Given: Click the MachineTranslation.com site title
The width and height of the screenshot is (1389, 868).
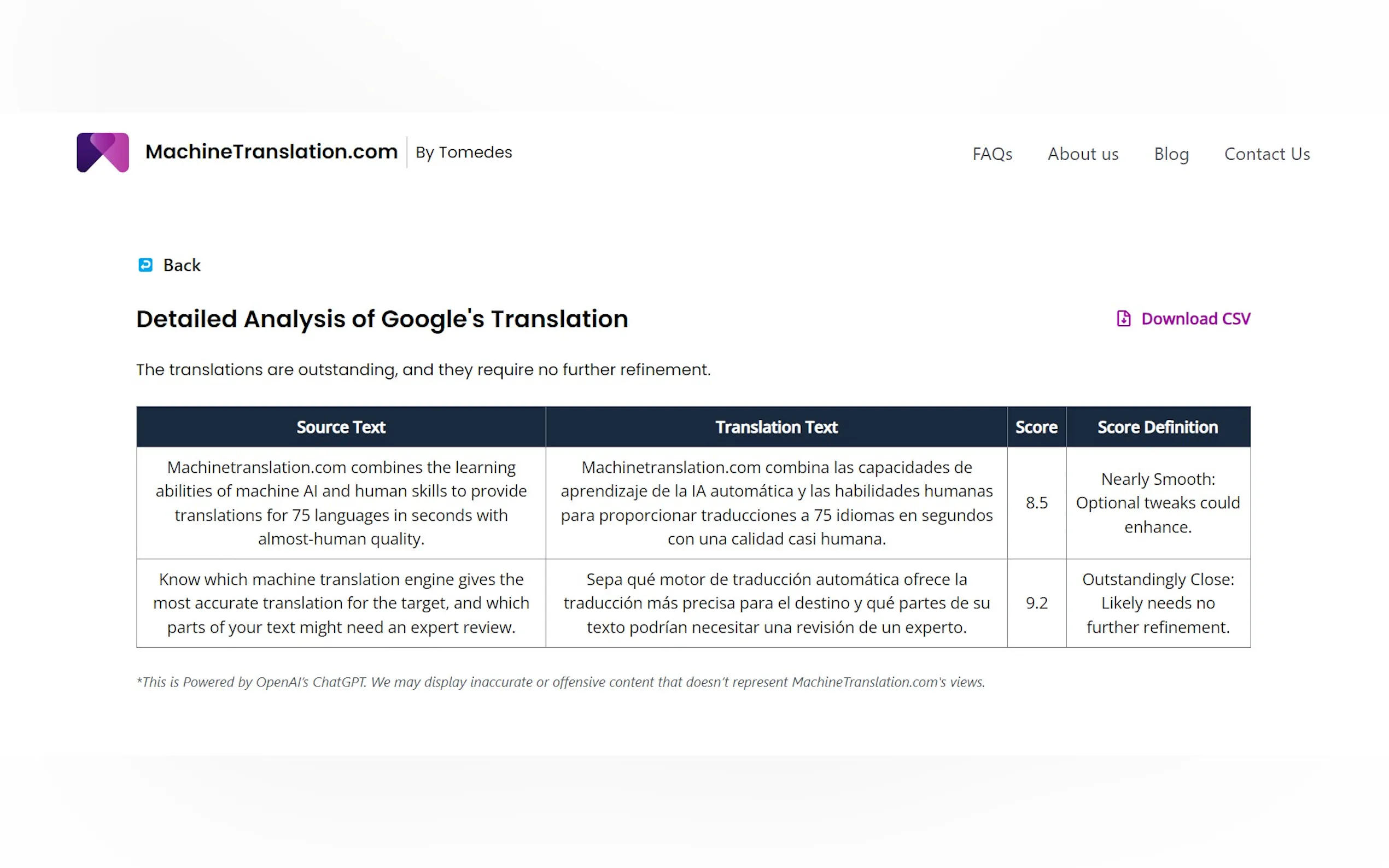Looking at the screenshot, I should tap(271, 151).
